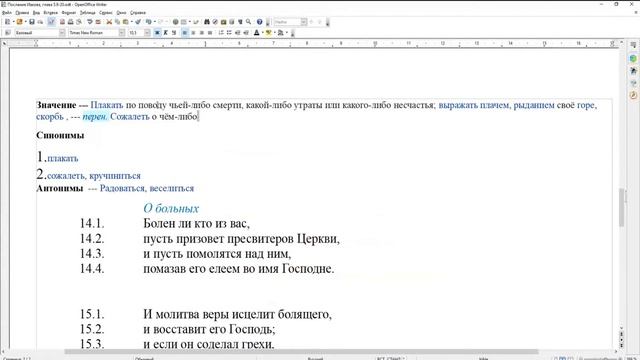Toggle Nonprinting Characters display
The width and height of the screenshot is (640, 360).
pyautogui.click(x=240, y=22)
